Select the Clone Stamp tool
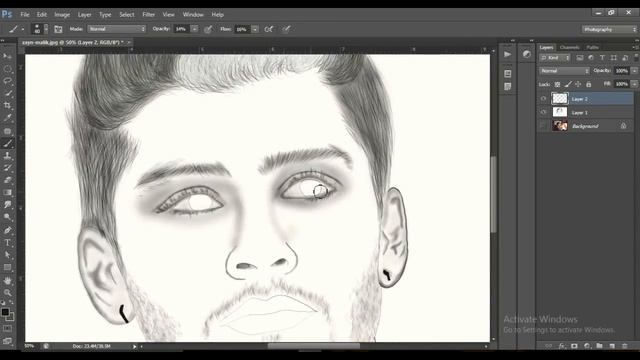Screen dimensions: 640x360 pos(7,156)
